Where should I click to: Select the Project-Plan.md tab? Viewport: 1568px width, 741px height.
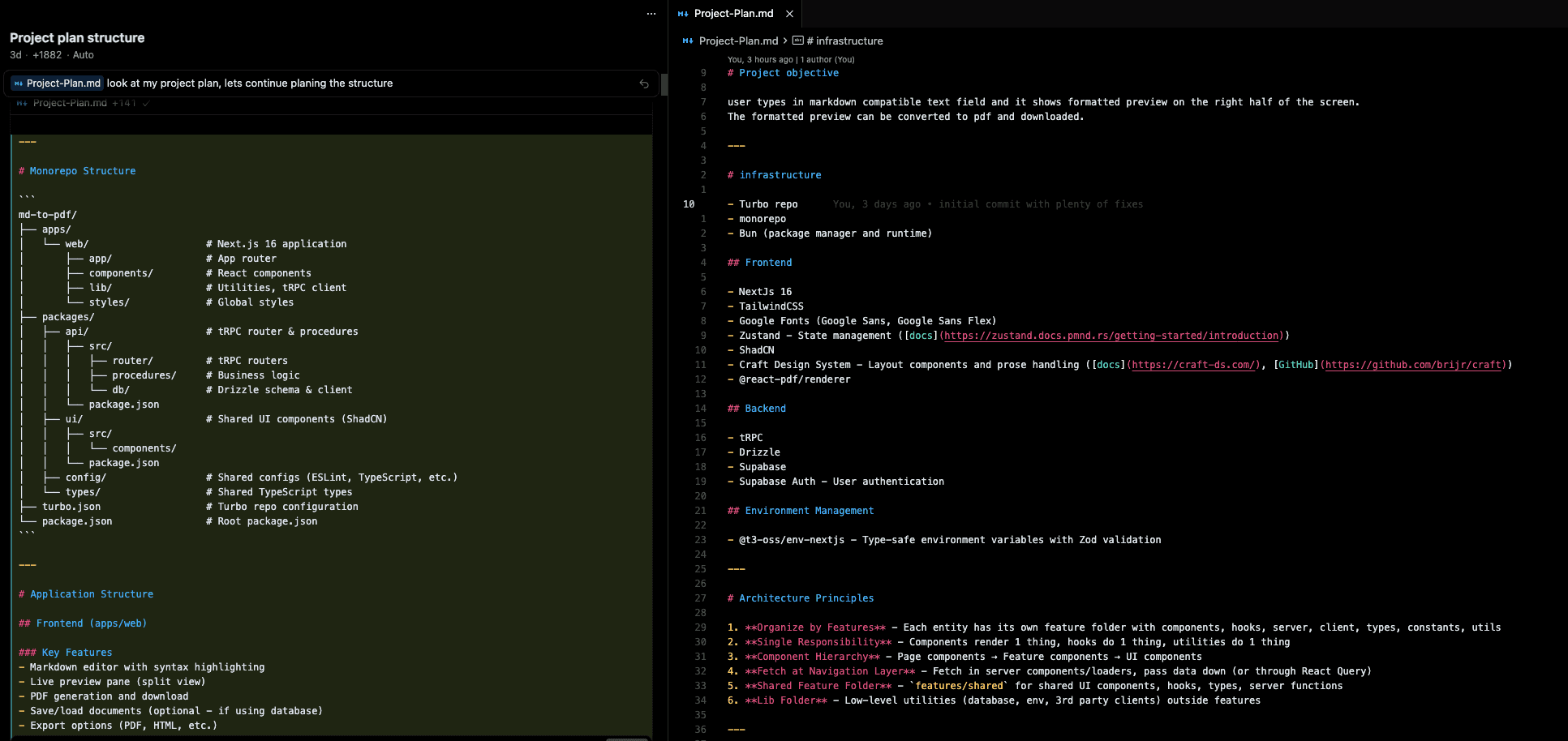tap(733, 14)
